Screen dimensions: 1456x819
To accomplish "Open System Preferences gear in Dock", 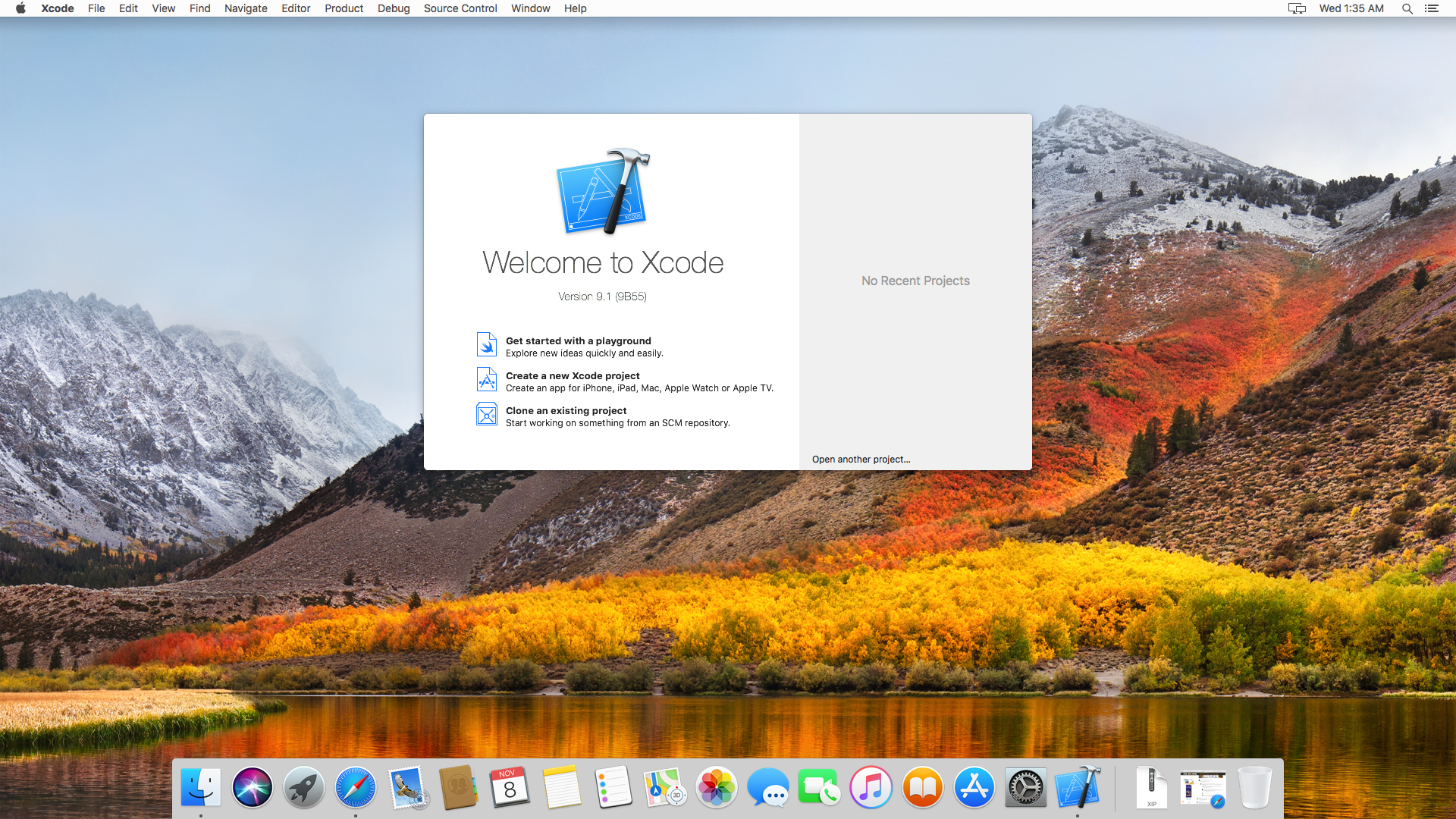I will pos(1025,787).
